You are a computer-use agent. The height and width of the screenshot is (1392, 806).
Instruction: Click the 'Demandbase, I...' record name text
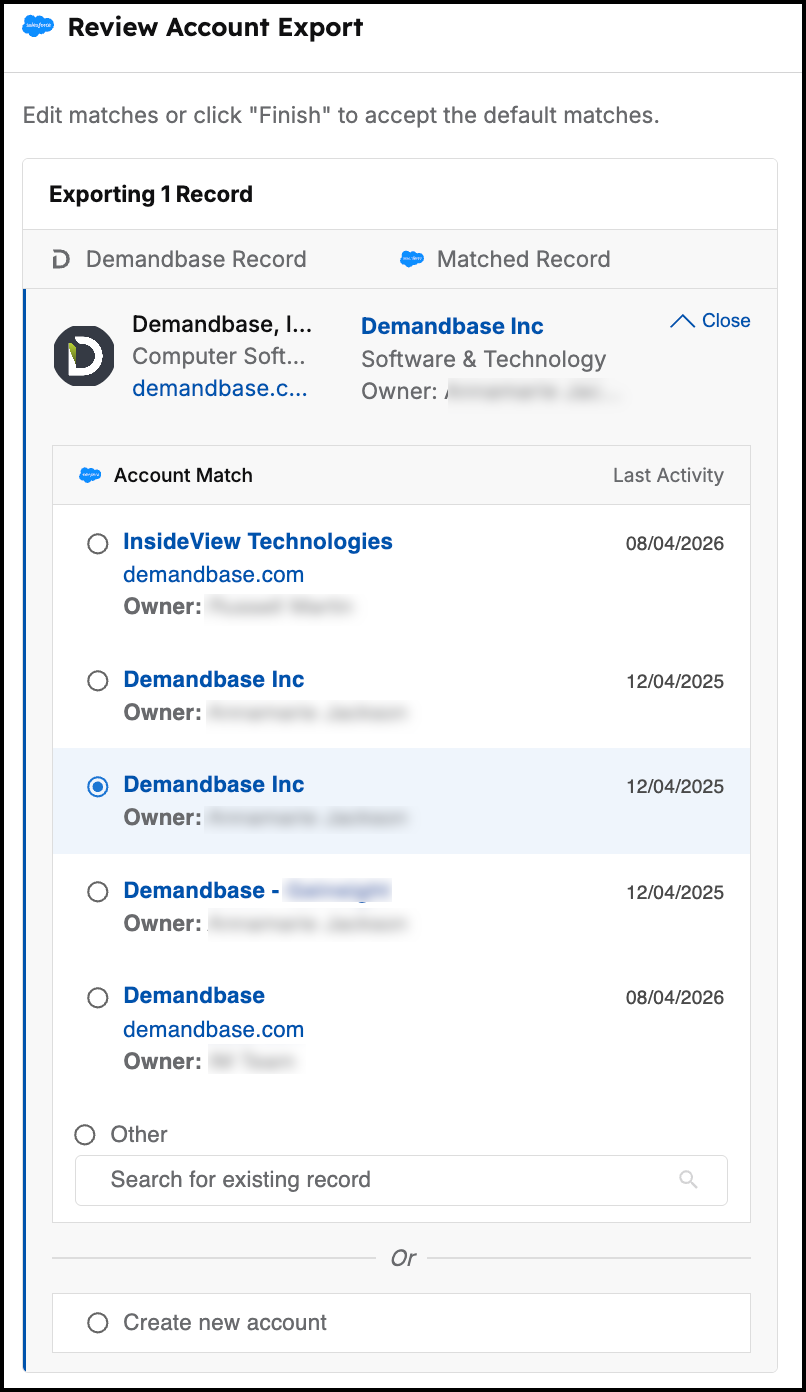222,324
